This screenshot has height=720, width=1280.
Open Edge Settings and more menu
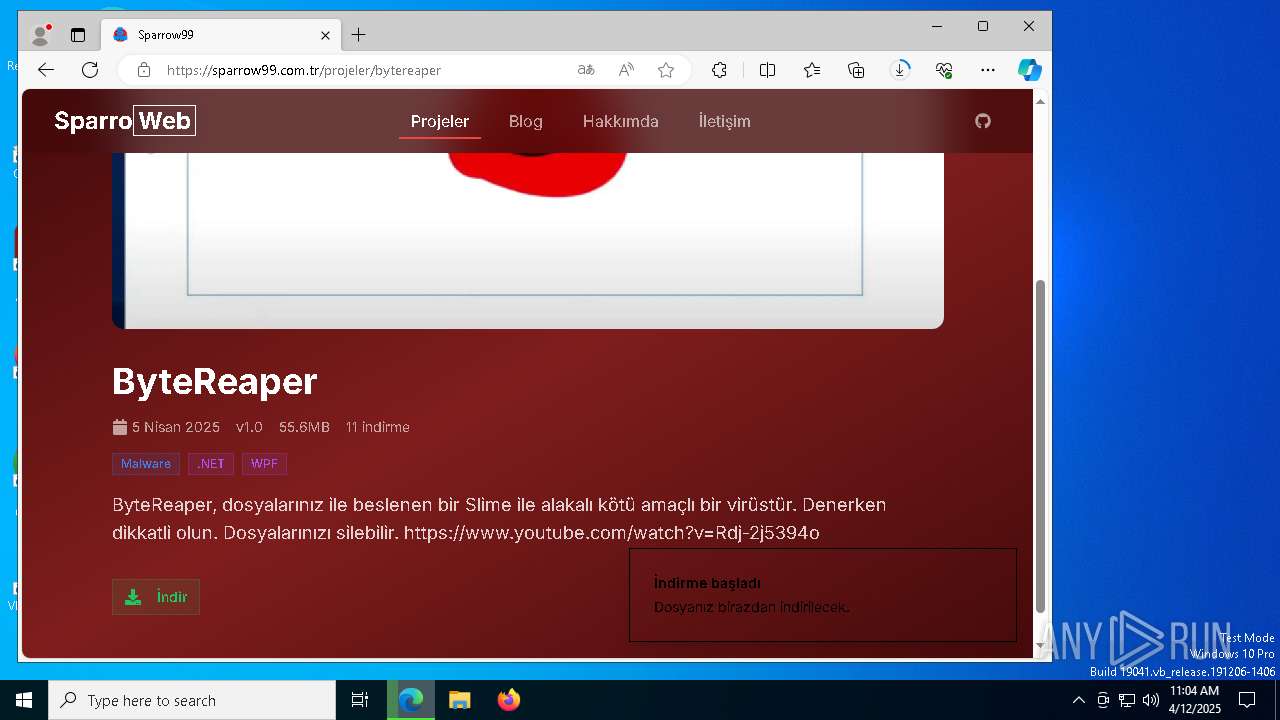(988, 70)
